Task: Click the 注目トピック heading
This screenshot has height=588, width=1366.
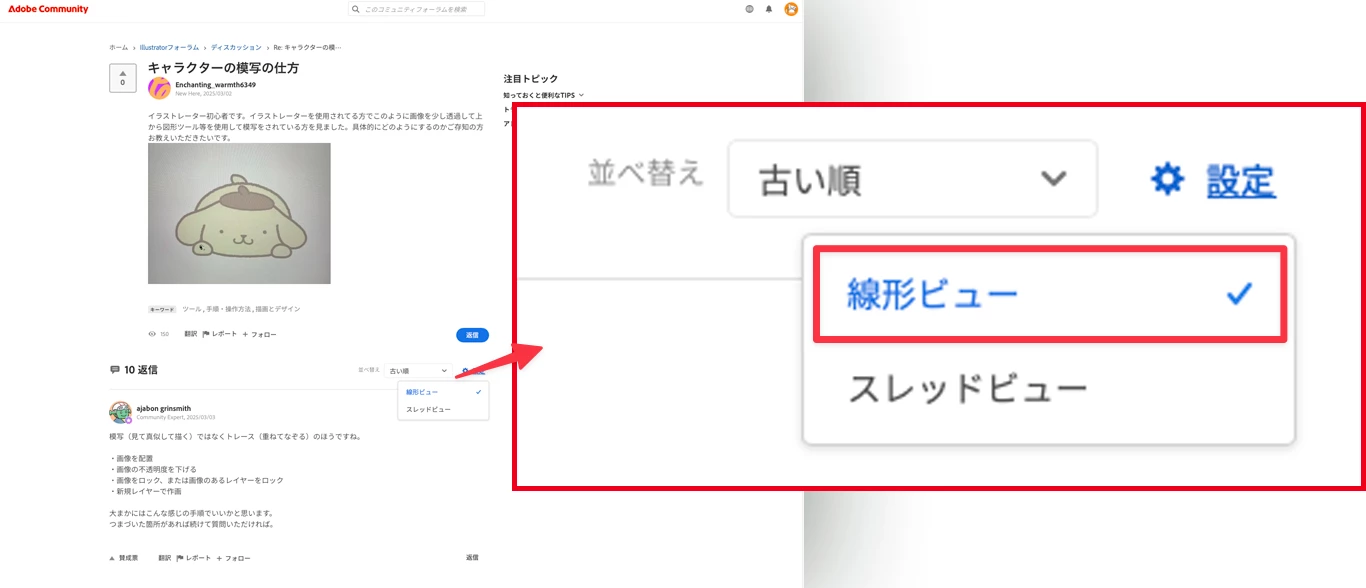Action: click(531, 78)
